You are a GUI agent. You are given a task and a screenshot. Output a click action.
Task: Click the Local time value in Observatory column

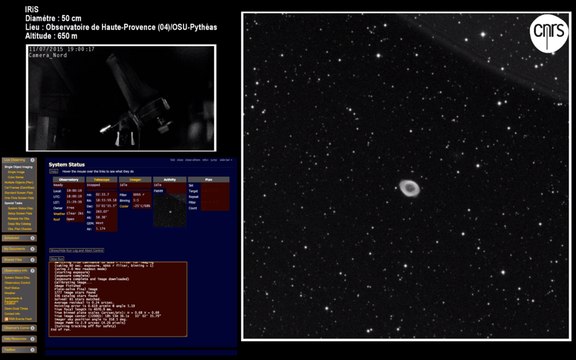coord(75,191)
